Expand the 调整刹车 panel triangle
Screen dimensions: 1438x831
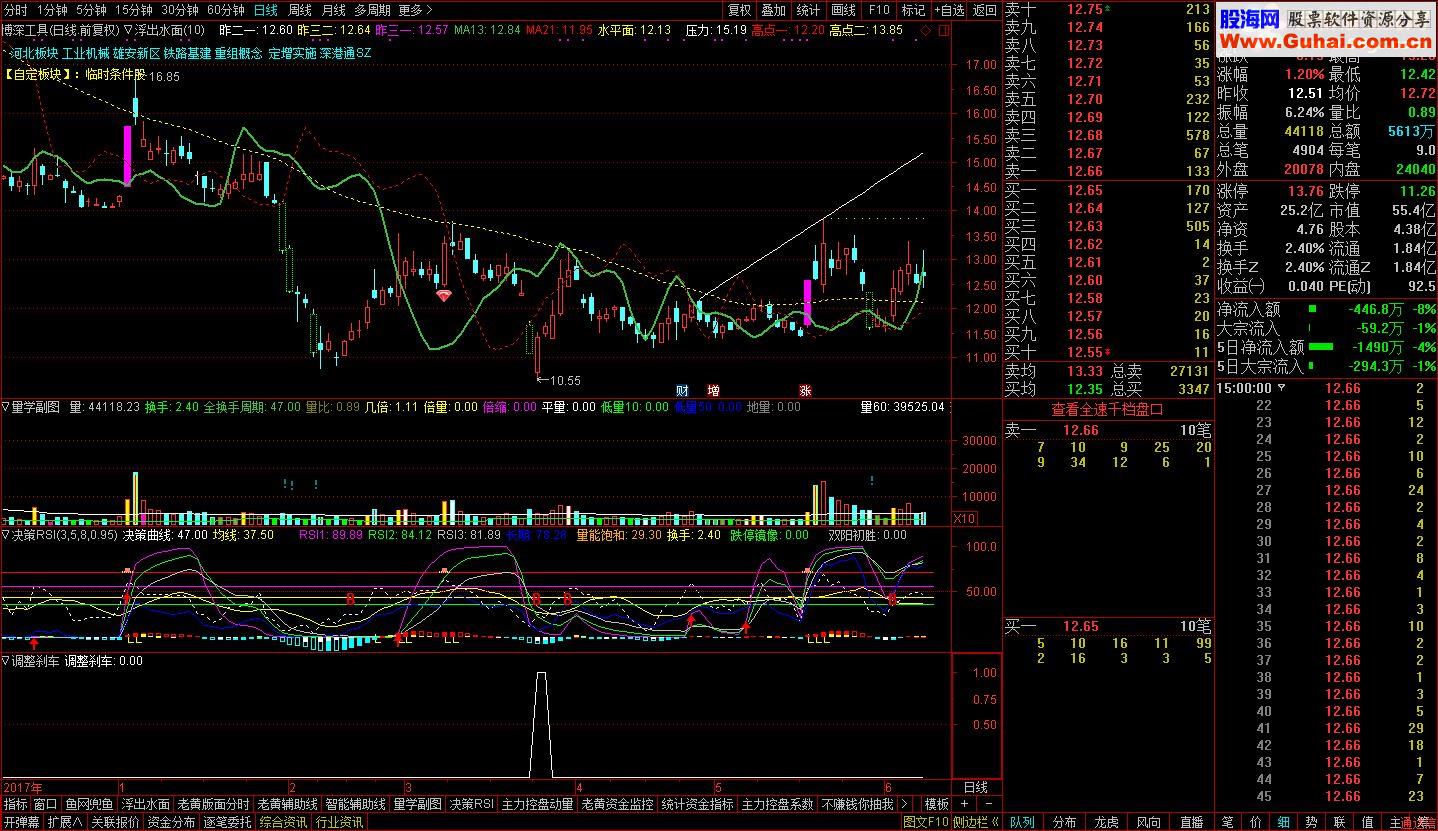[6, 661]
